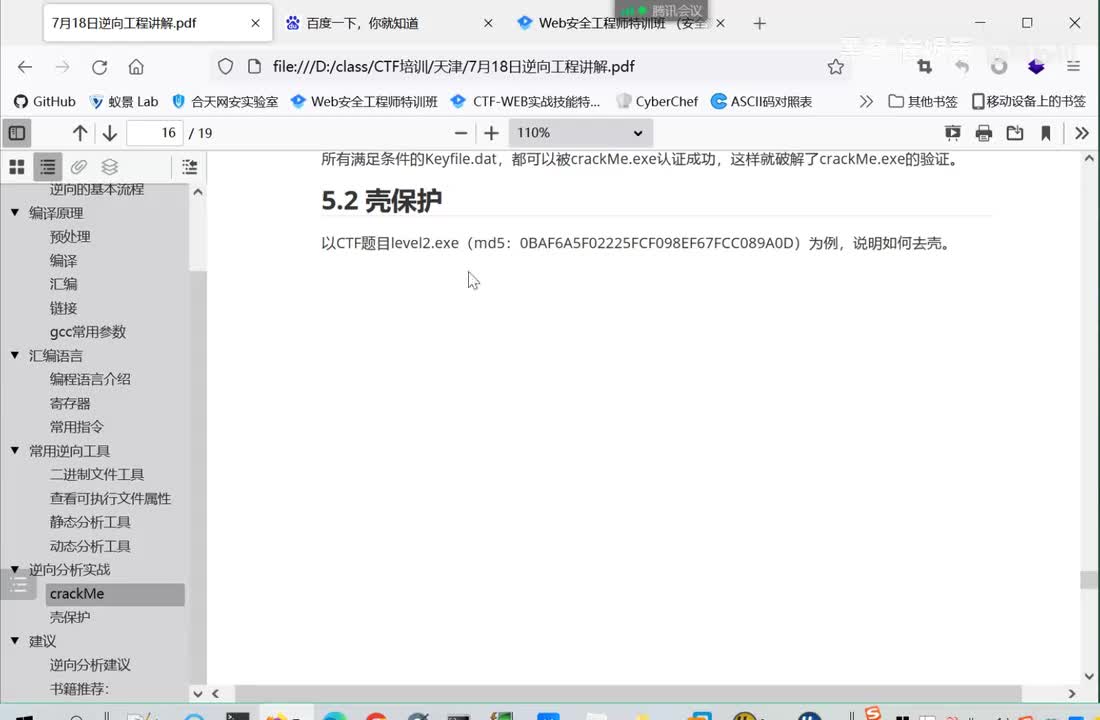Toggle the PDF sidebar panel
The width and height of the screenshot is (1100, 720).
(x=17, y=133)
